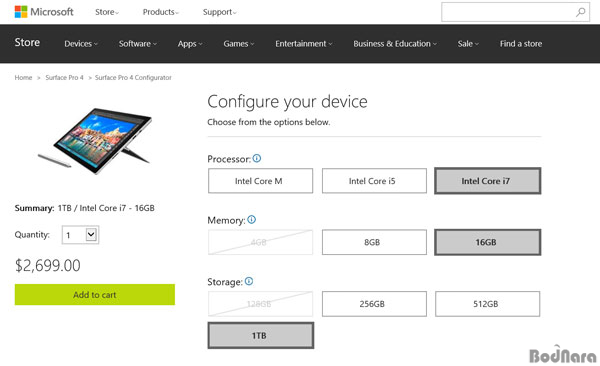Click the Store heading in dark bar
600x366 pixels.
[27, 42]
